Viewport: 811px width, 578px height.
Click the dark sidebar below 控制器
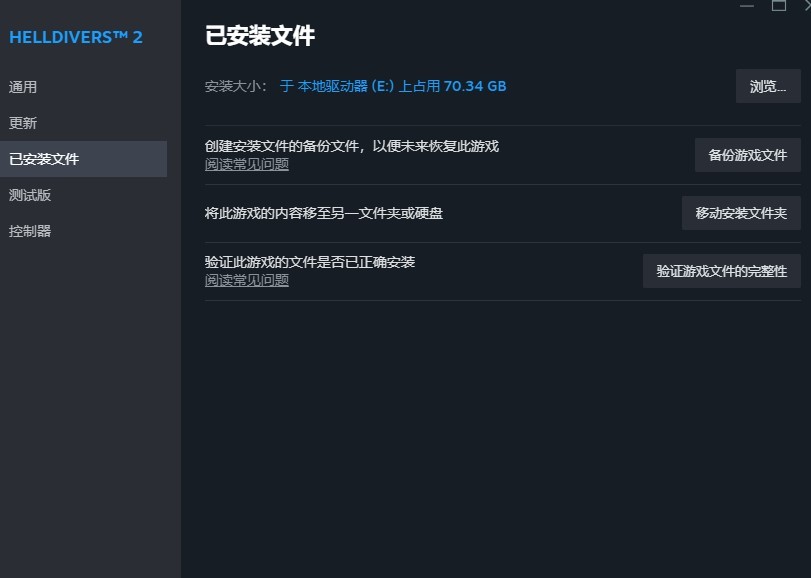[90, 400]
